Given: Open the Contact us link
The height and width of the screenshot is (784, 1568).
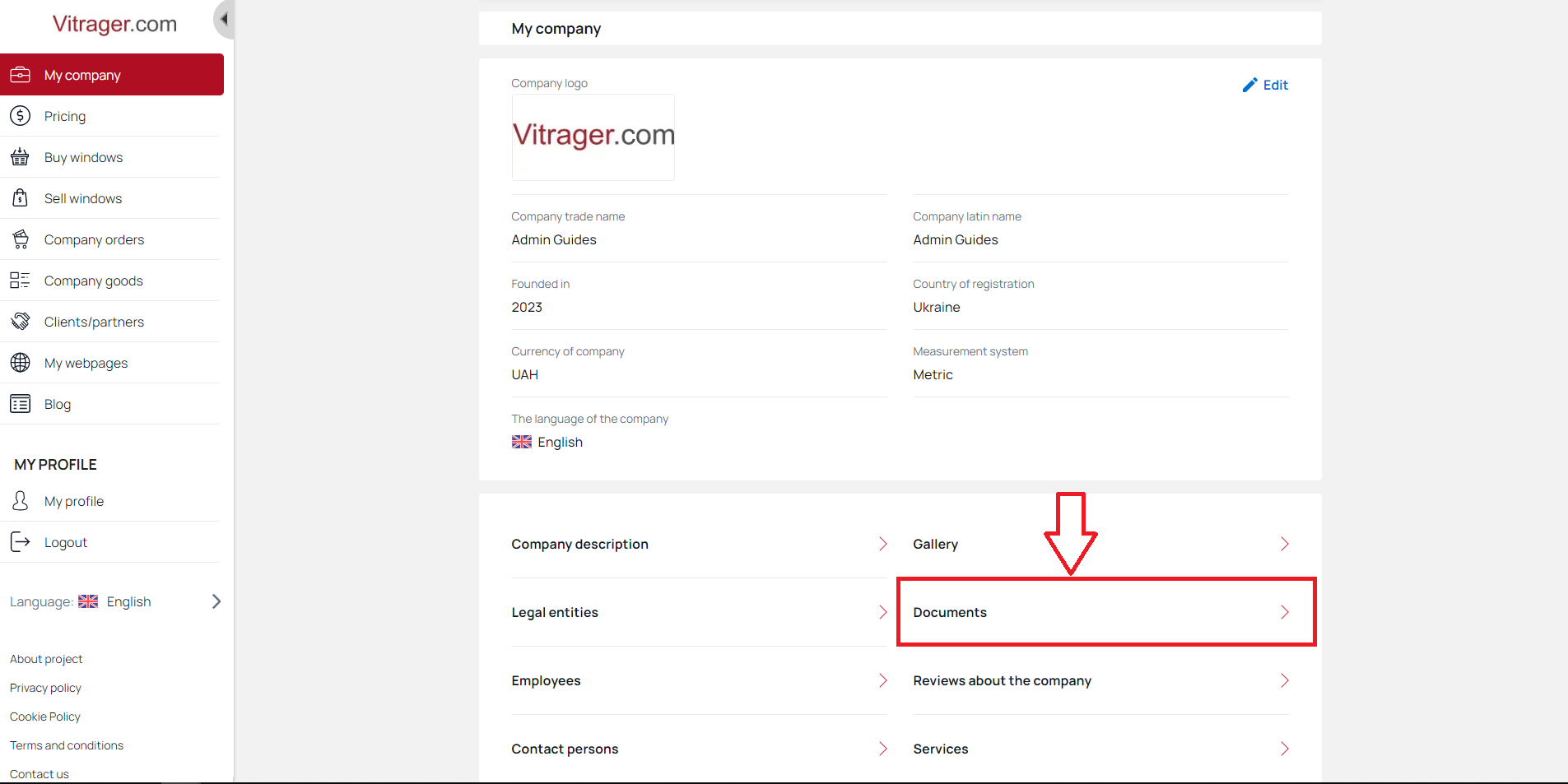Looking at the screenshot, I should [40, 774].
